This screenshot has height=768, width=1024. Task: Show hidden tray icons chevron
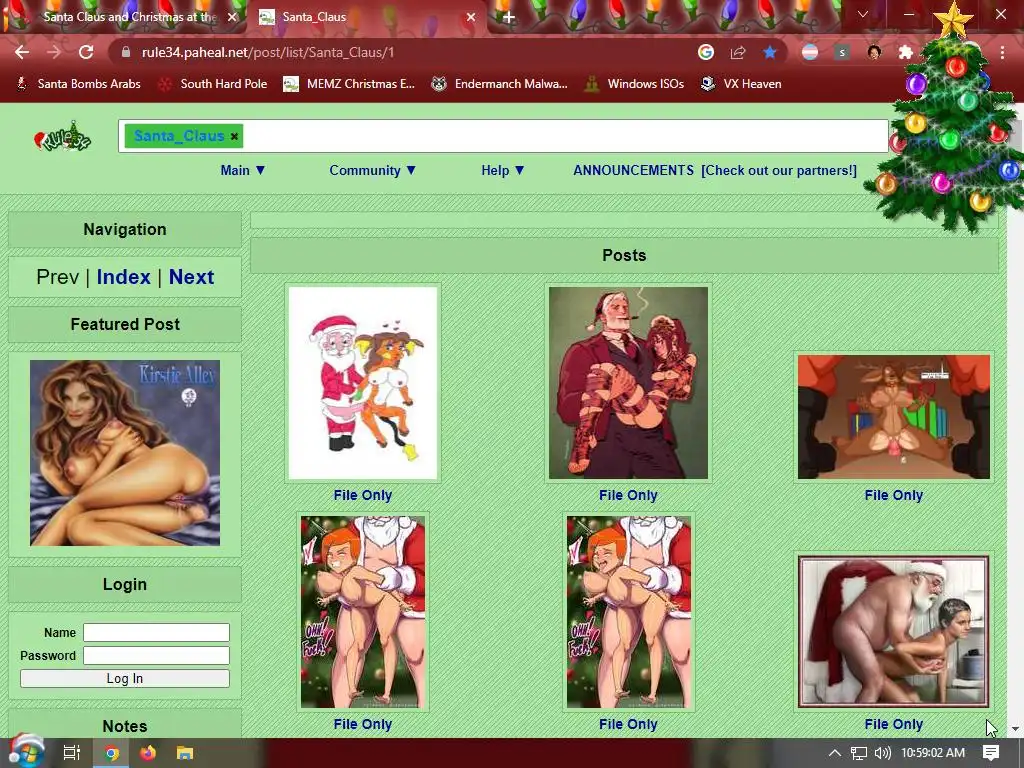835,753
